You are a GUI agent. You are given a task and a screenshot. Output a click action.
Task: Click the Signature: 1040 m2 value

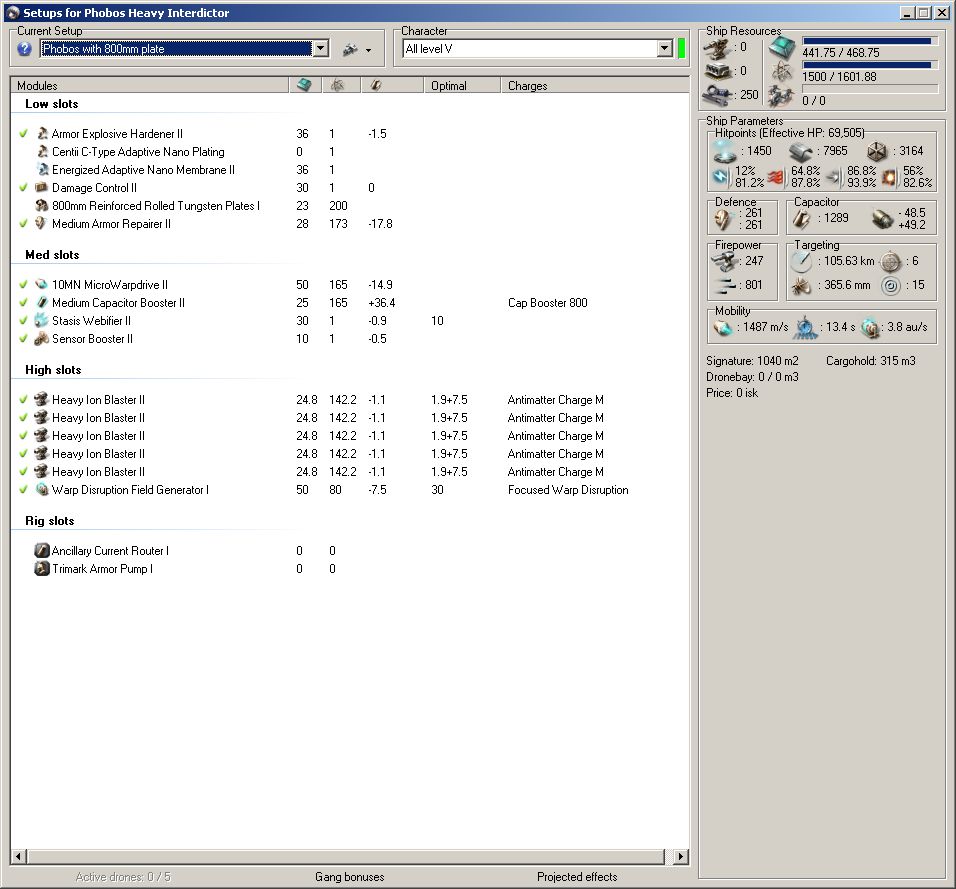[752, 361]
